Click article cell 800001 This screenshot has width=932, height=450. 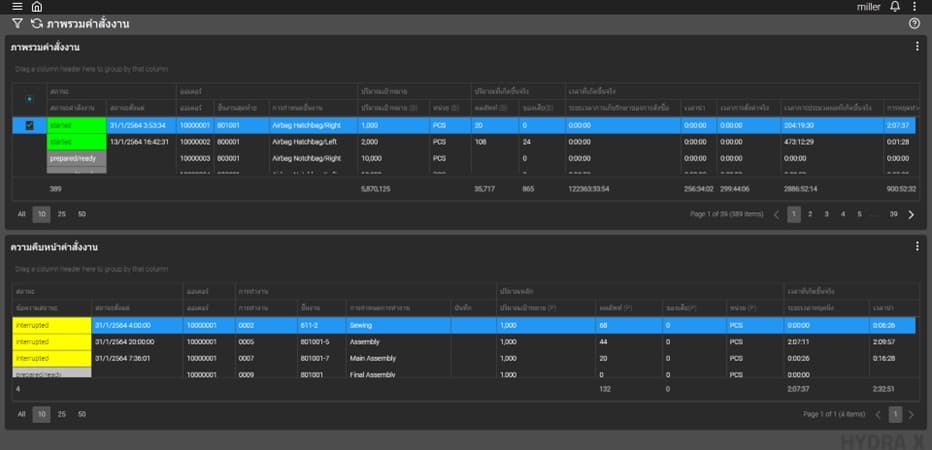coord(241,142)
